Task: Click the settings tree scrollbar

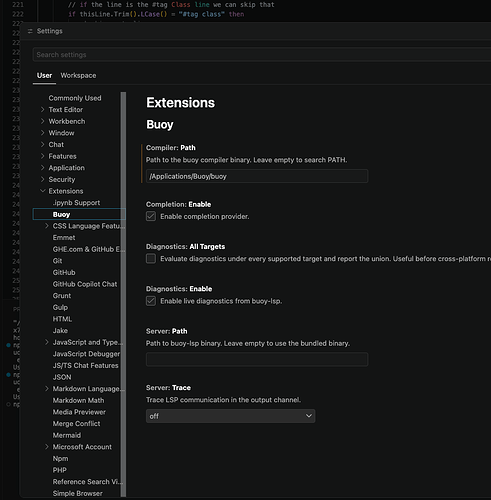Action: click(123, 294)
